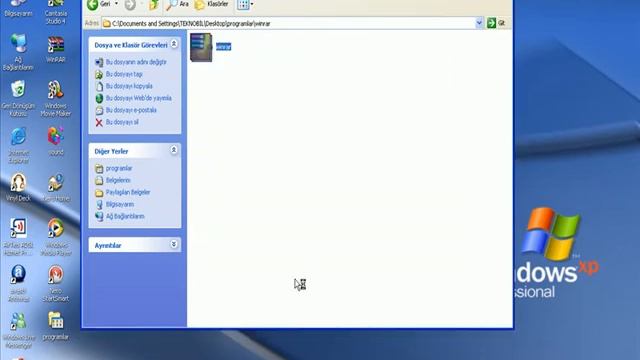Select Internet Explorer desktop icon
The width and height of the screenshot is (640, 360).
click(x=18, y=145)
